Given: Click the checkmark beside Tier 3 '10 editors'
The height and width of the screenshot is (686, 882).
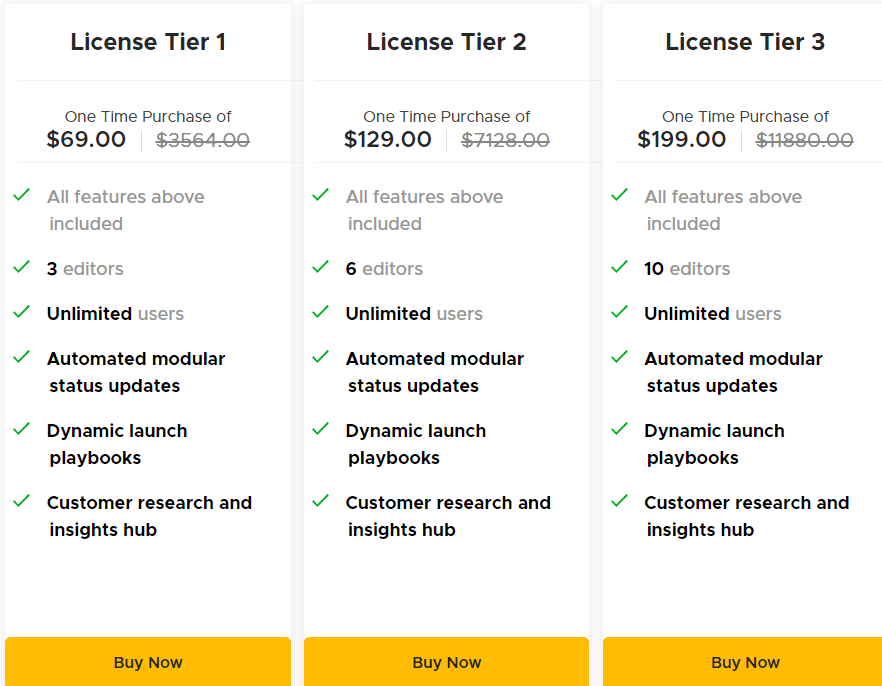Looking at the screenshot, I should (x=619, y=268).
